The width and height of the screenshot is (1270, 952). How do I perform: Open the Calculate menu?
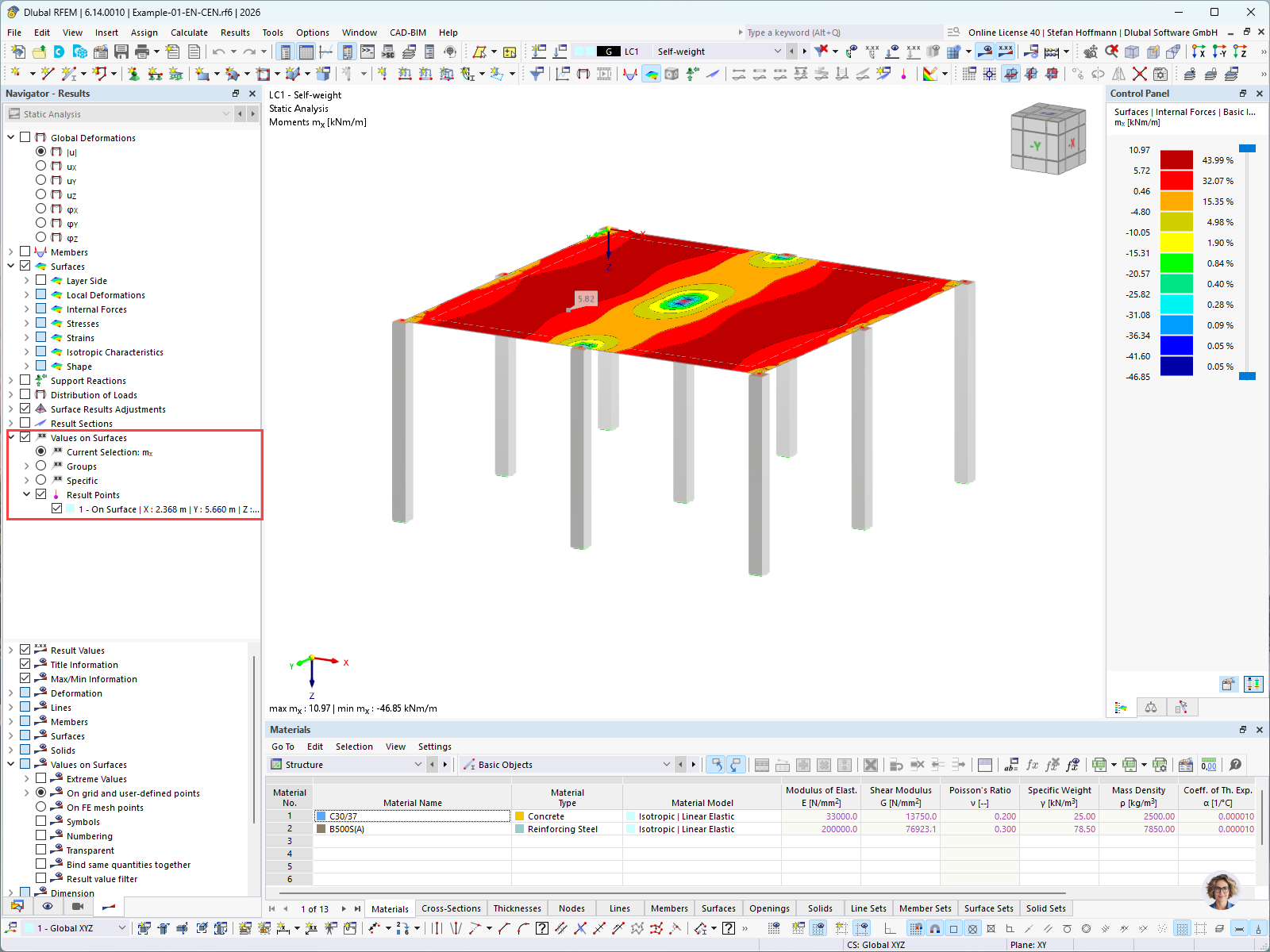coord(189,33)
